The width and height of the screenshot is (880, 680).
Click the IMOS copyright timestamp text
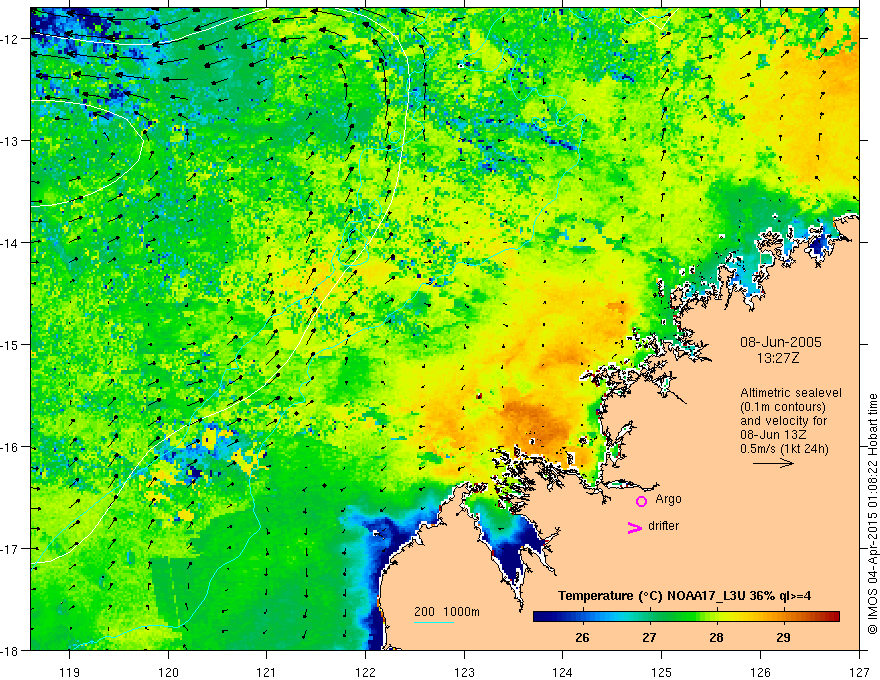pyautogui.click(x=873, y=514)
